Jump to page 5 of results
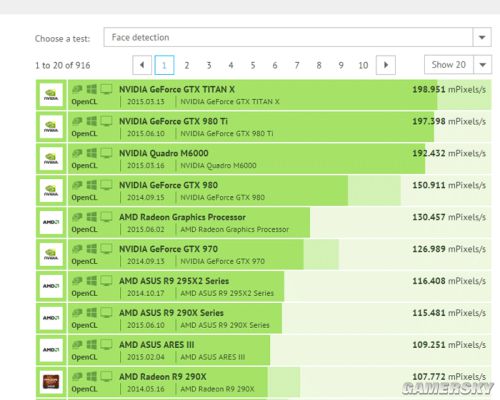The image size is (500, 400). coord(253,65)
